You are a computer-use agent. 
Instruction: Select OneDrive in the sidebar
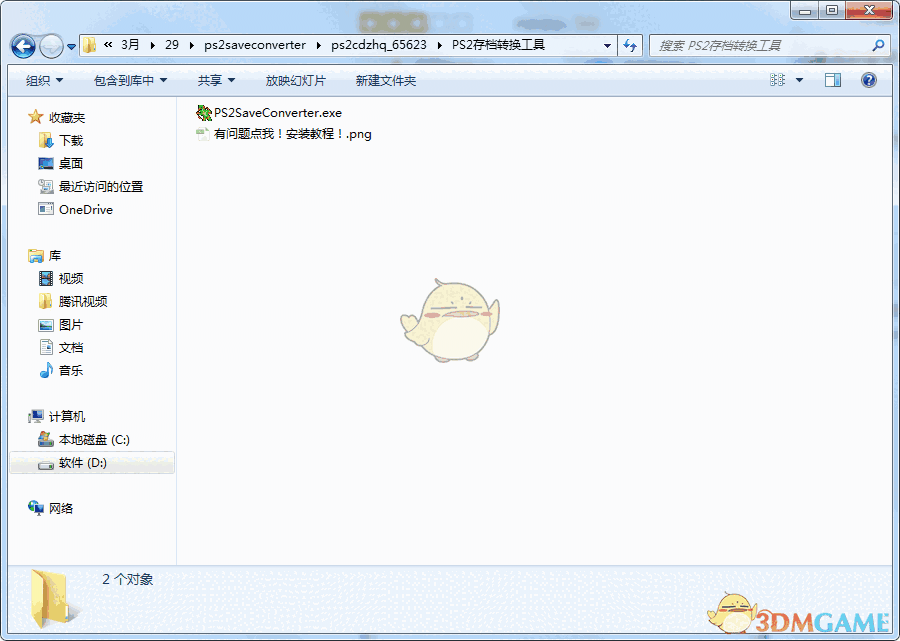pyautogui.click(x=85, y=209)
